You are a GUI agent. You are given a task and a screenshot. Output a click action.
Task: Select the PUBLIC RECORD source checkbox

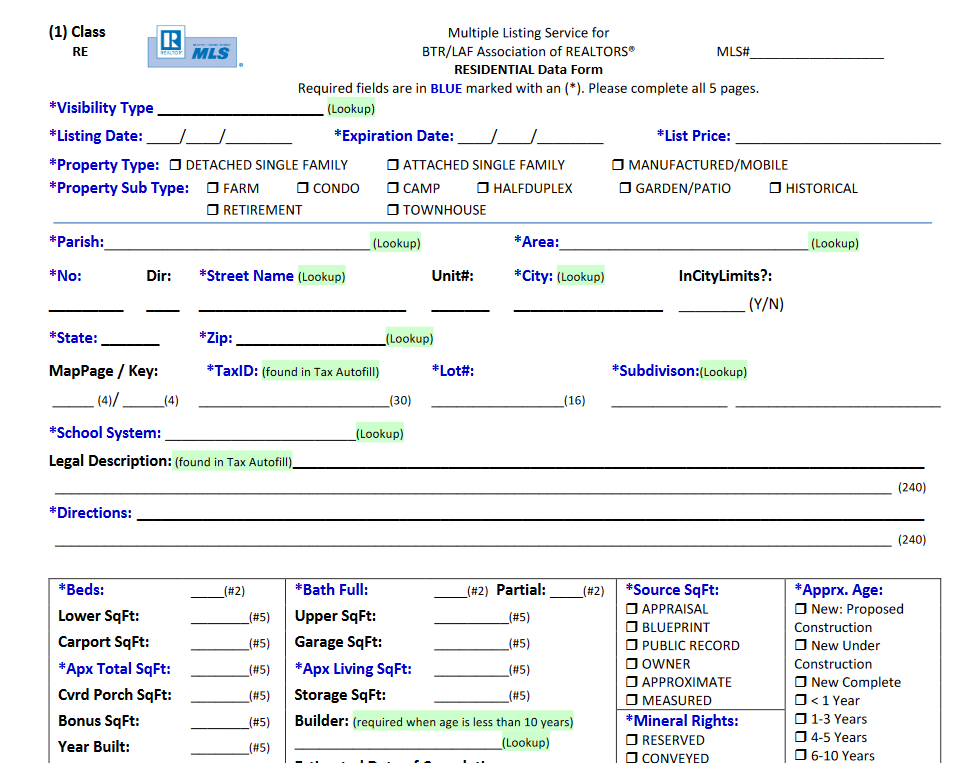point(632,645)
